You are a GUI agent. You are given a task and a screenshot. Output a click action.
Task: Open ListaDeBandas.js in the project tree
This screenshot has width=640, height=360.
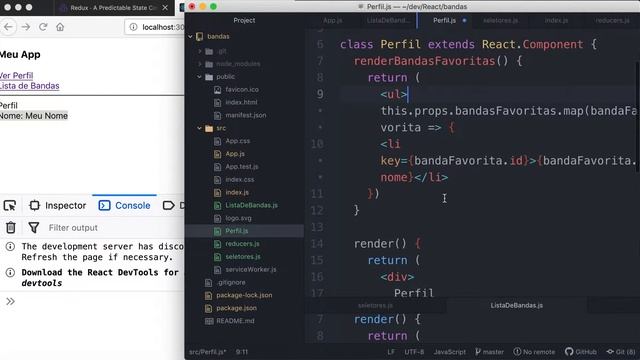tap(251, 205)
